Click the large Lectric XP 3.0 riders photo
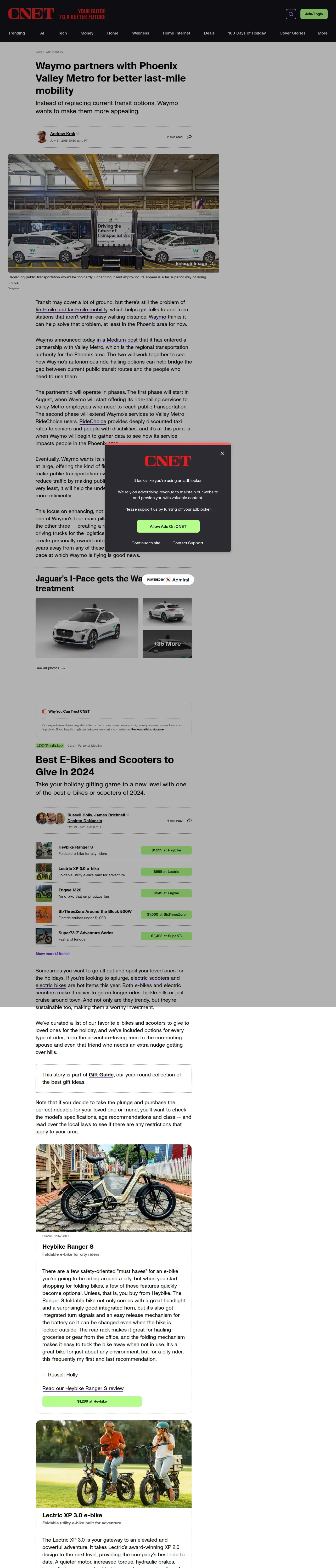 click(x=113, y=1465)
